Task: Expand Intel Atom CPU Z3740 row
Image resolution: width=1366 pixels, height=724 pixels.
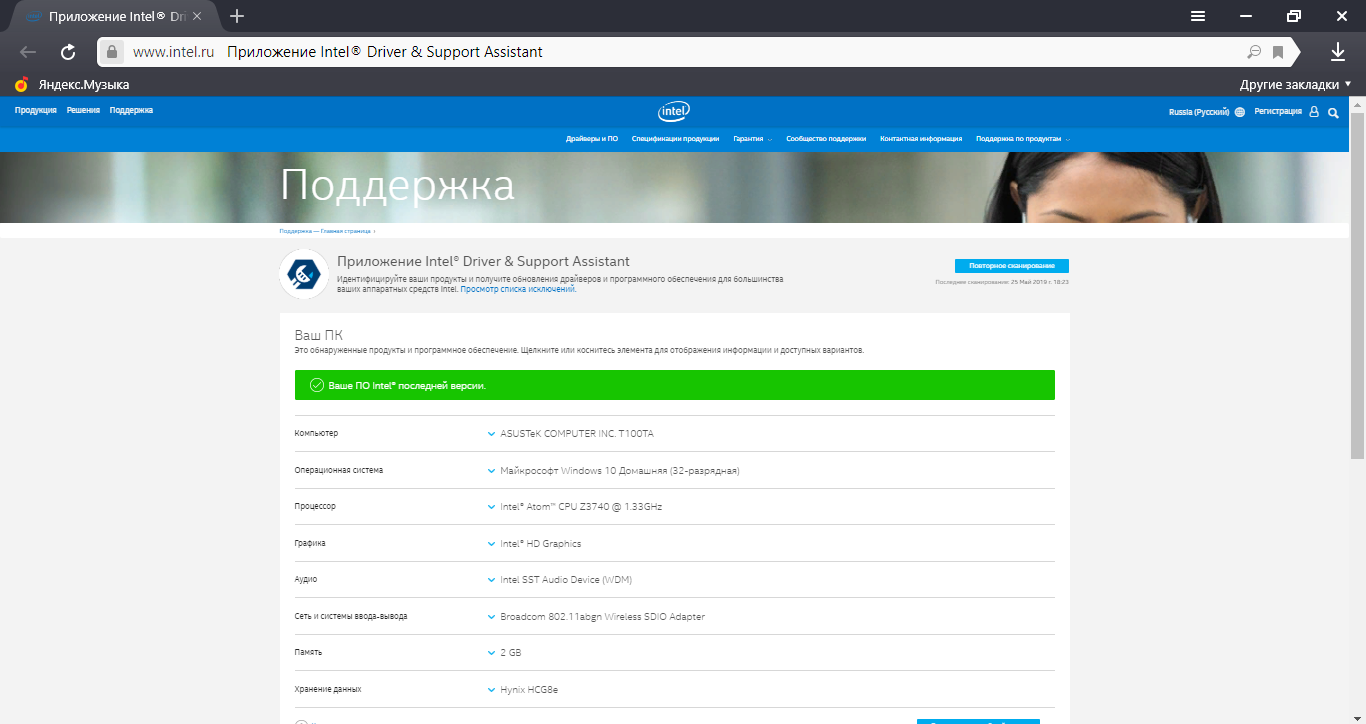Action: (674, 507)
